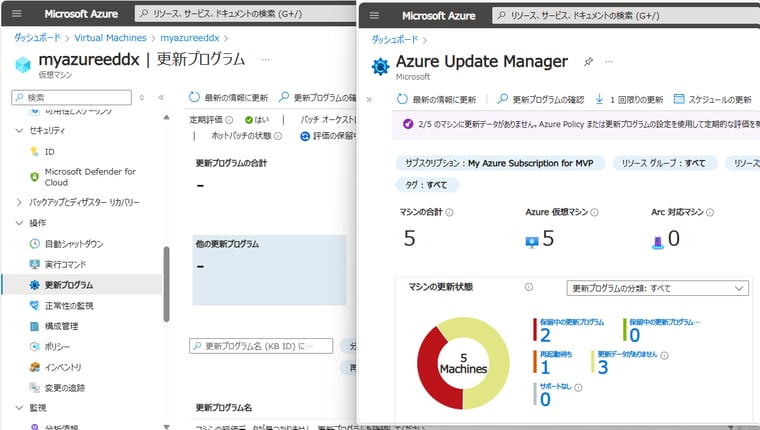The width and height of the screenshot is (760, 430).
Task: Collapse the 操作 section in sidebar
Action: (x=19, y=223)
